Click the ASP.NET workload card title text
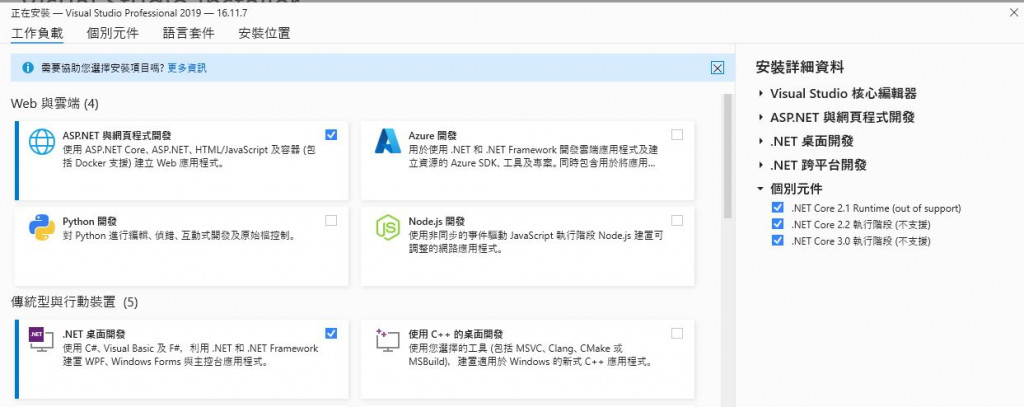The image size is (1024, 407). pyautogui.click(x=117, y=135)
